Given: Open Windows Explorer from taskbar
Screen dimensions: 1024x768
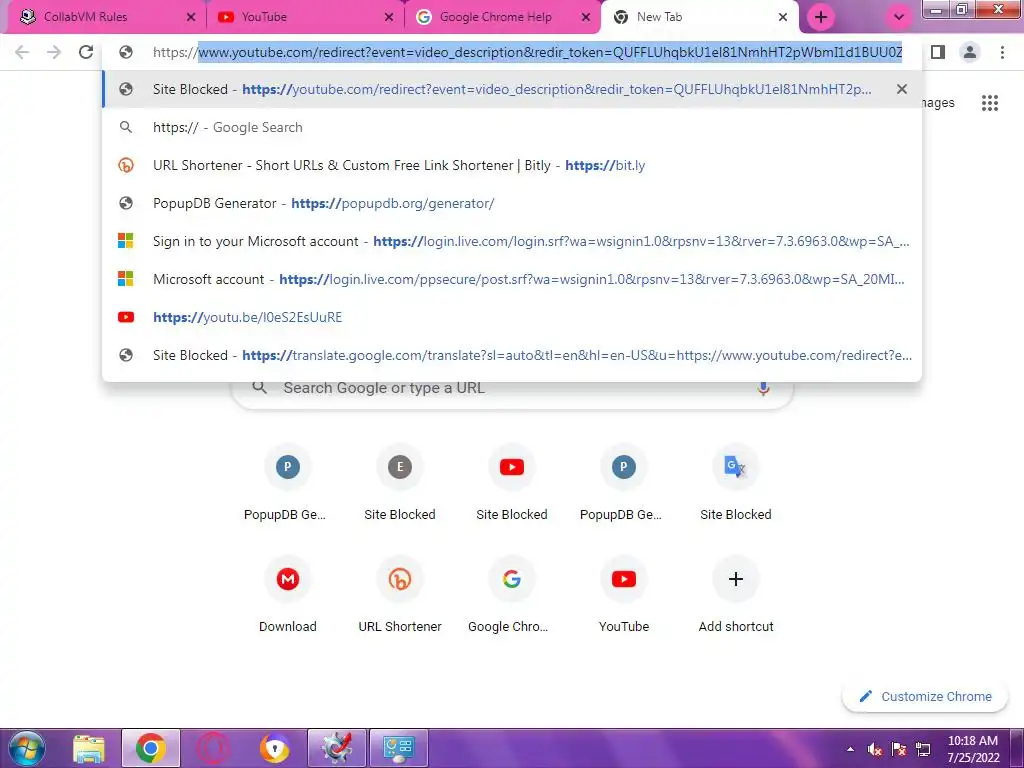Looking at the screenshot, I should click(x=89, y=748).
